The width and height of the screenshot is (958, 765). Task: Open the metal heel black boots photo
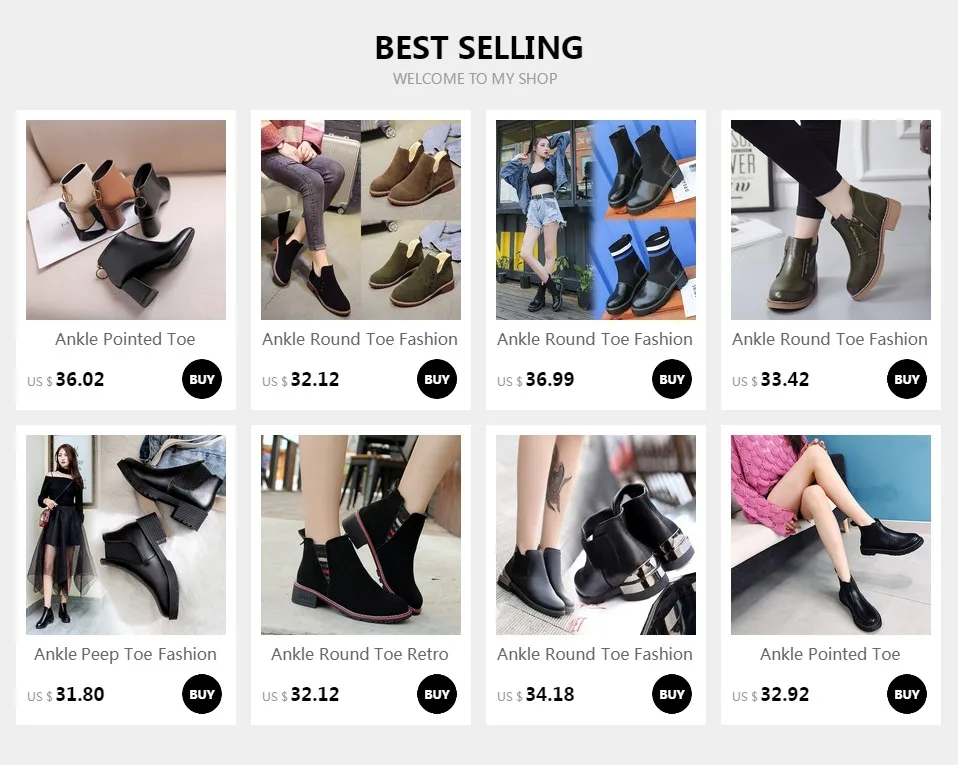point(596,535)
